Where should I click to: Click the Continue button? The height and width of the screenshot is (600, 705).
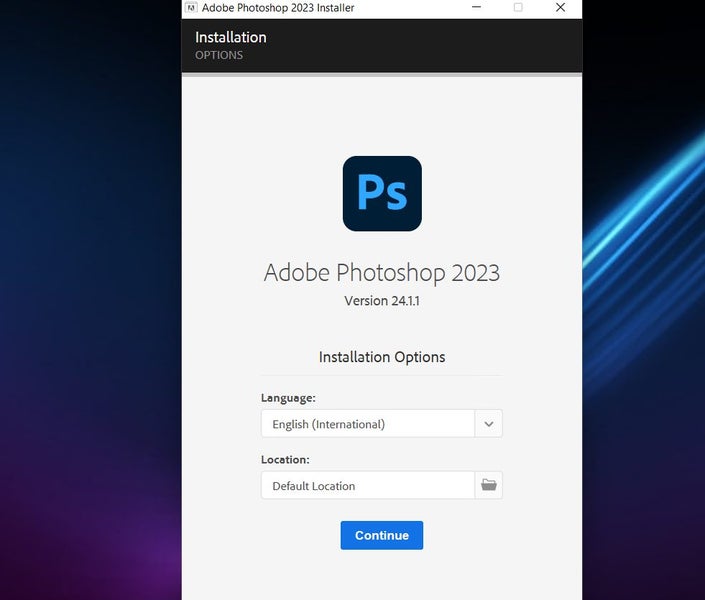(382, 535)
